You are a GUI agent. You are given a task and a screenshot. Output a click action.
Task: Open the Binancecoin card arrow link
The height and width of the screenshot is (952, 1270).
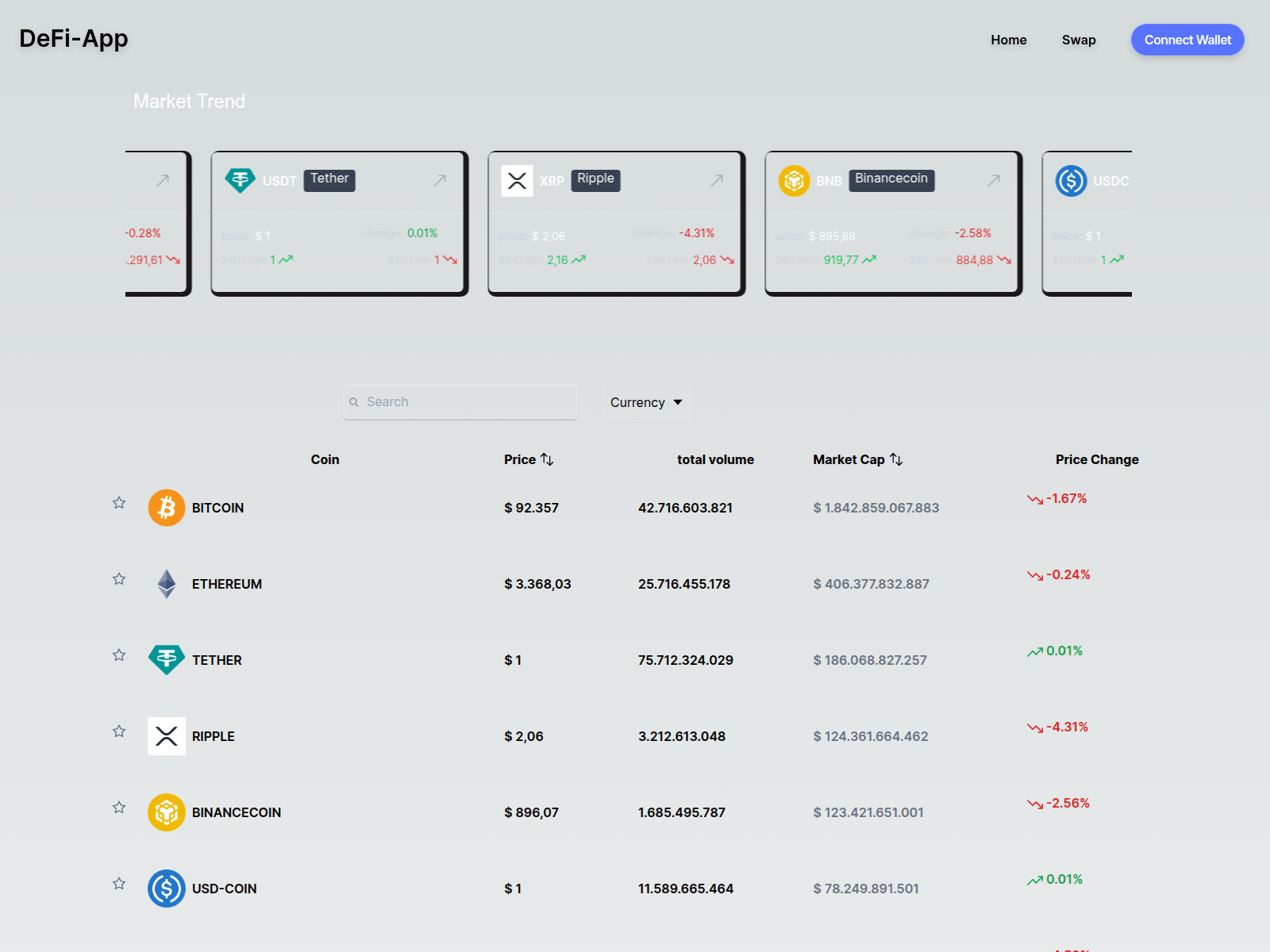click(994, 181)
